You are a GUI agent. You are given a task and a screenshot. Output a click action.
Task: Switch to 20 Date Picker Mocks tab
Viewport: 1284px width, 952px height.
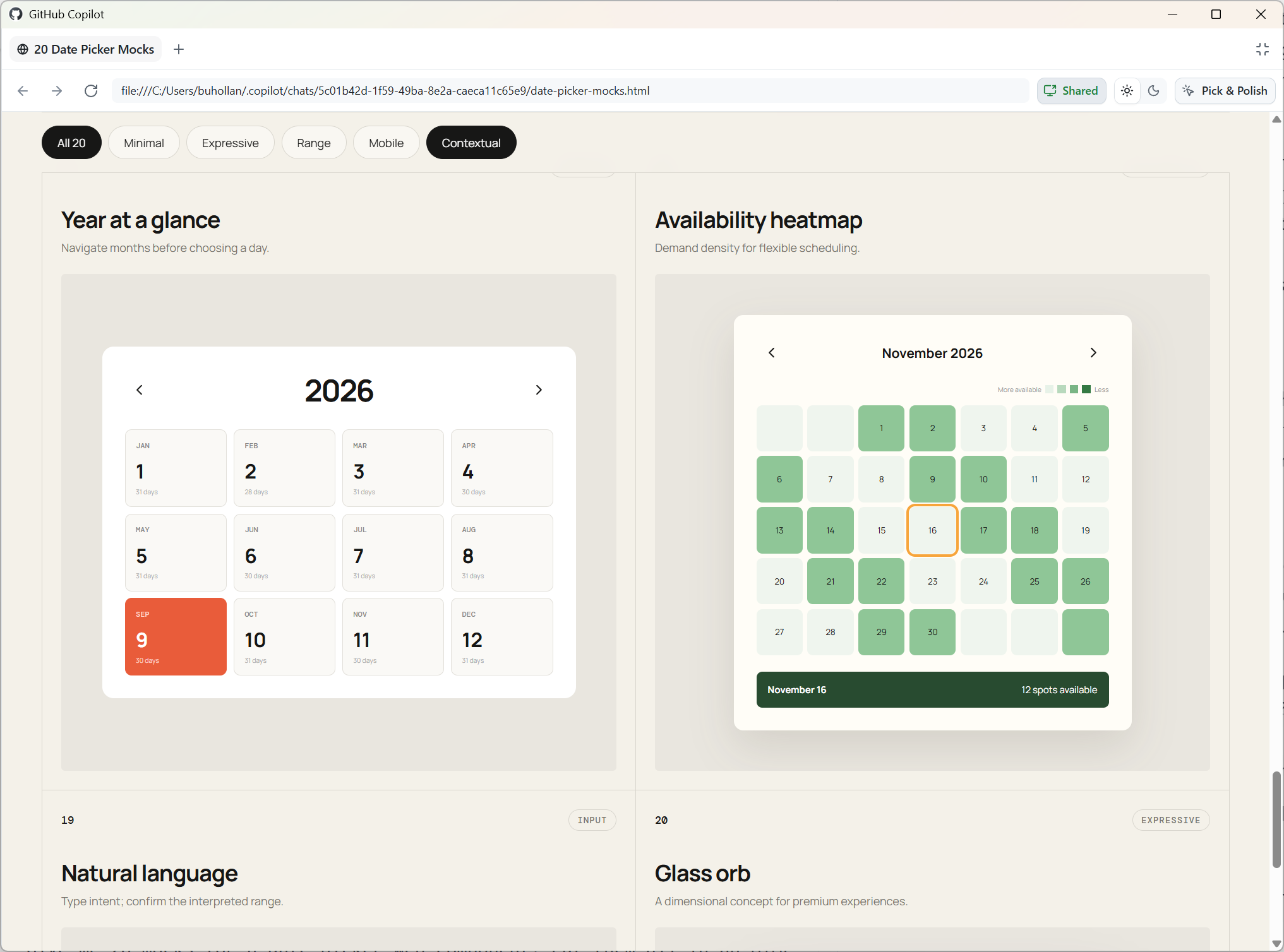86,49
